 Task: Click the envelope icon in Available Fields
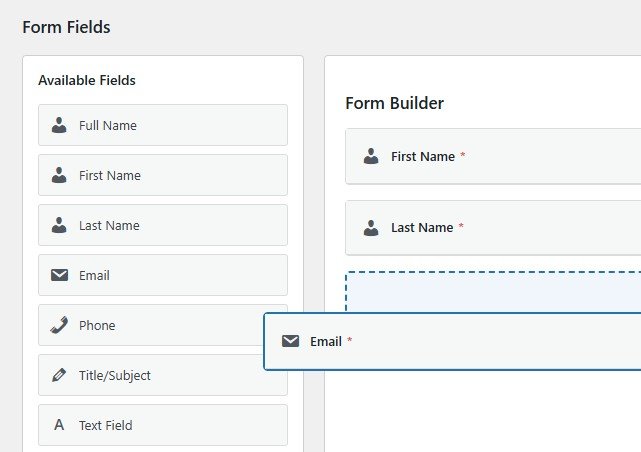pyautogui.click(x=59, y=275)
